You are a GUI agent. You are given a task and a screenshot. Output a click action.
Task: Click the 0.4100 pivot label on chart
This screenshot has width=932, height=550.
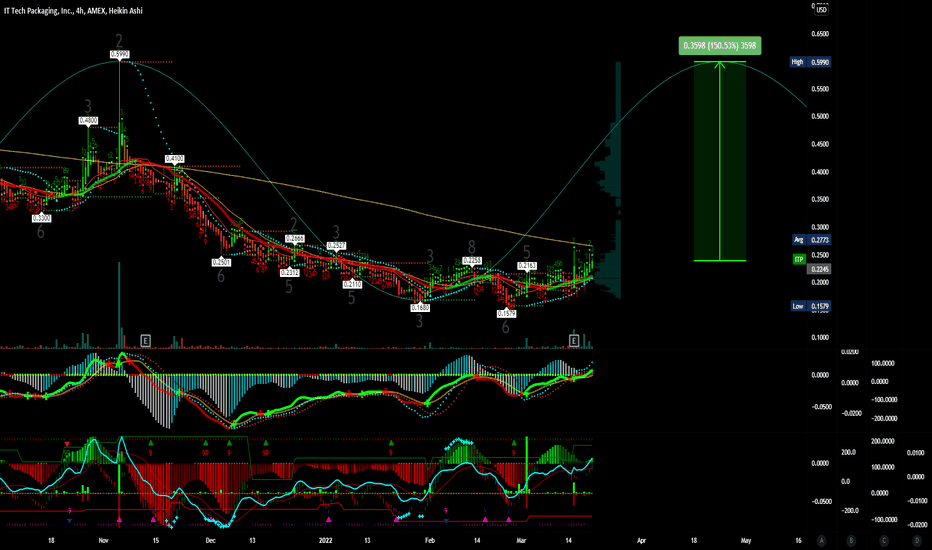click(174, 159)
